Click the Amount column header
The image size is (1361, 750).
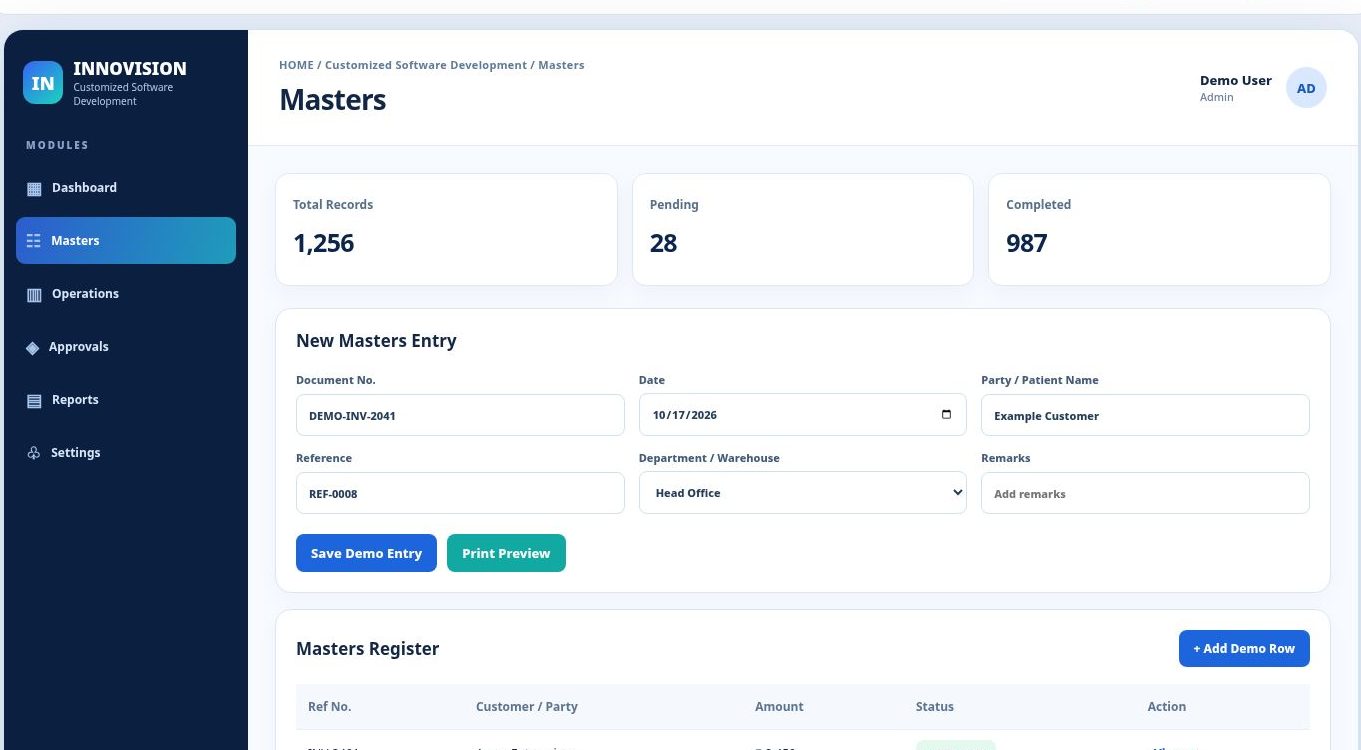tap(779, 707)
